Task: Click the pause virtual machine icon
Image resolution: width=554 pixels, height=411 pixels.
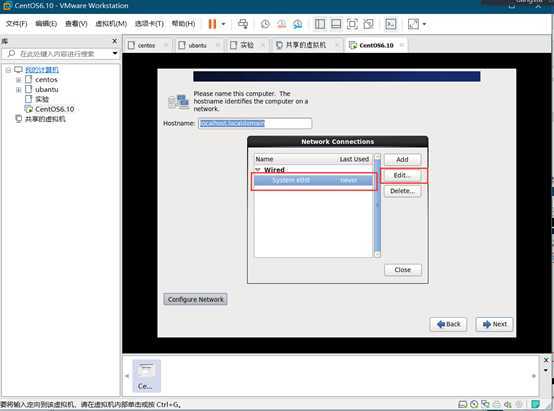Action: click(x=212, y=24)
